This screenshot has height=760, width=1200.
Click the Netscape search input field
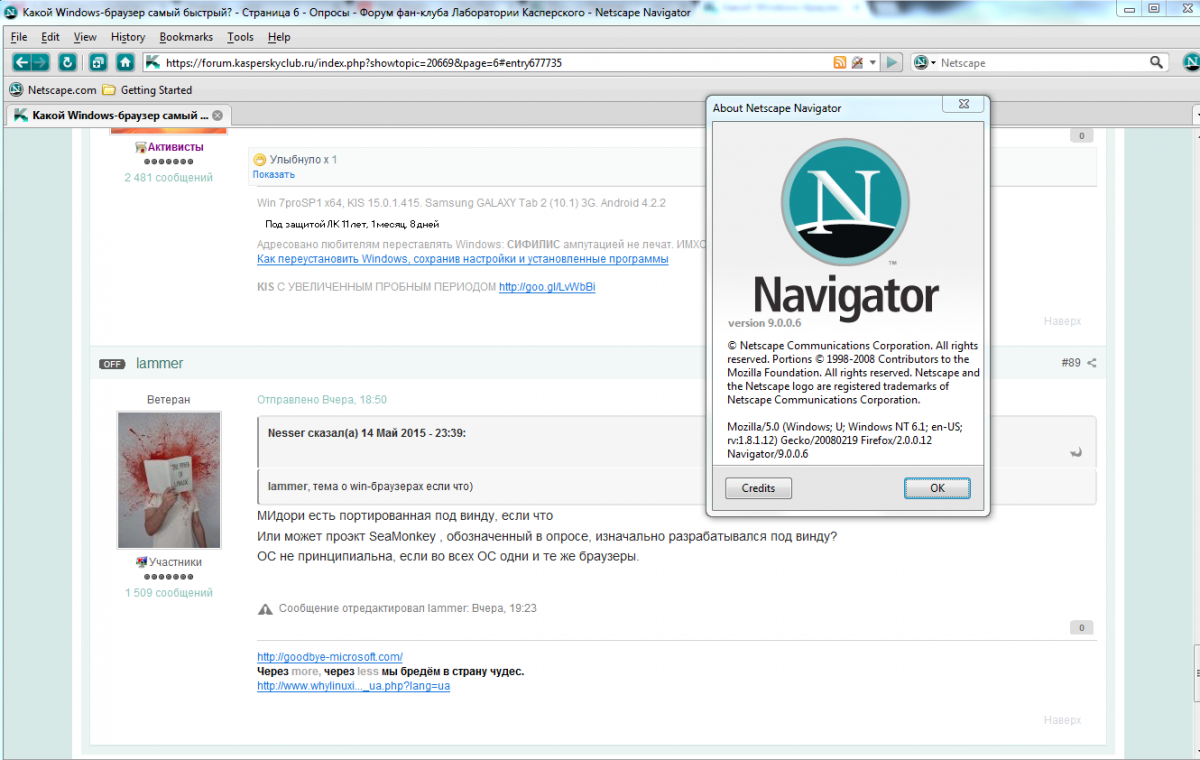(1042, 62)
